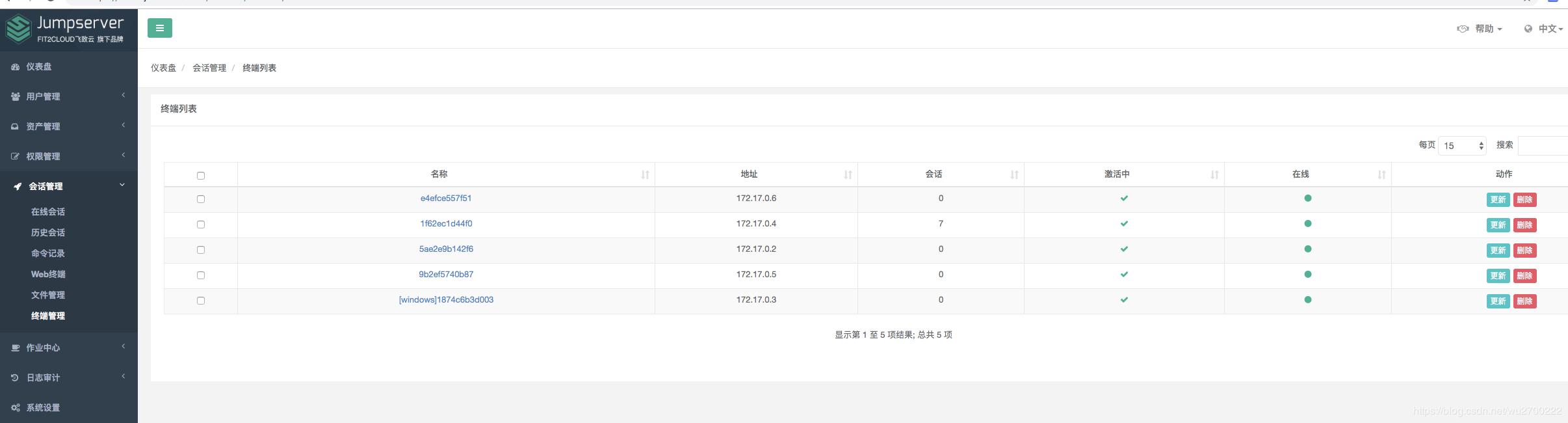1568x423 pixels.
Task: Click the coffee icon beside 作业中心
Action: [x=16, y=348]
